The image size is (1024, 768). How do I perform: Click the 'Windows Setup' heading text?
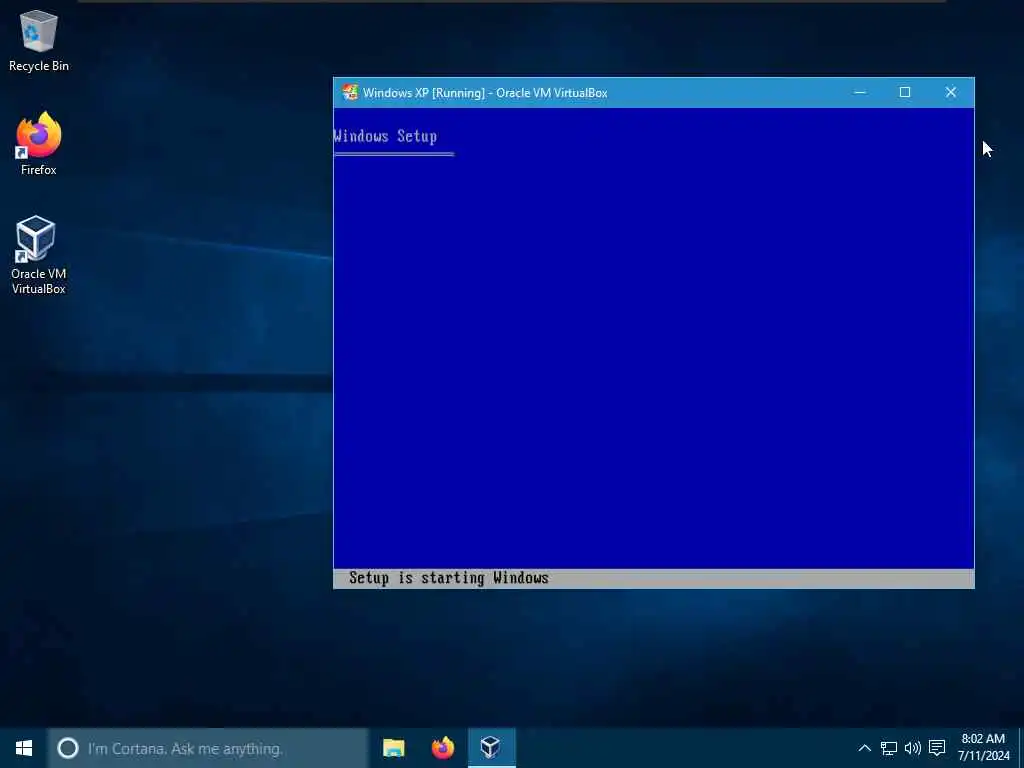pyautogui.click(x=385, y=136)
